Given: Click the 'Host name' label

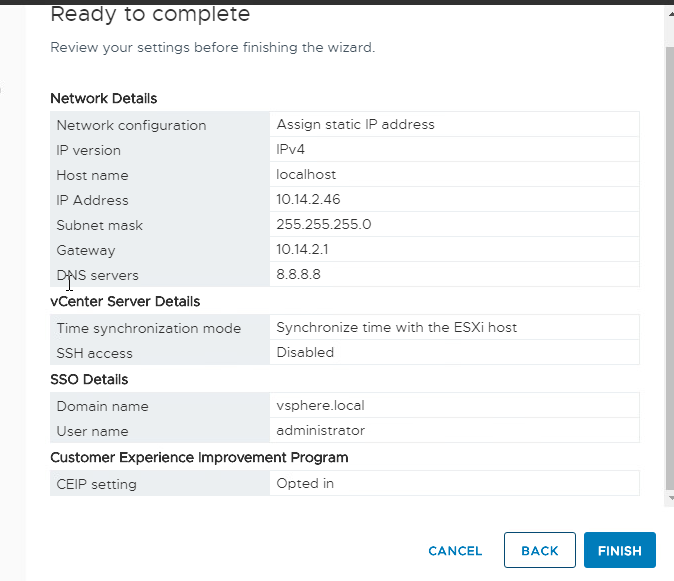Looking at the screenshot, I should click(92, 175).
